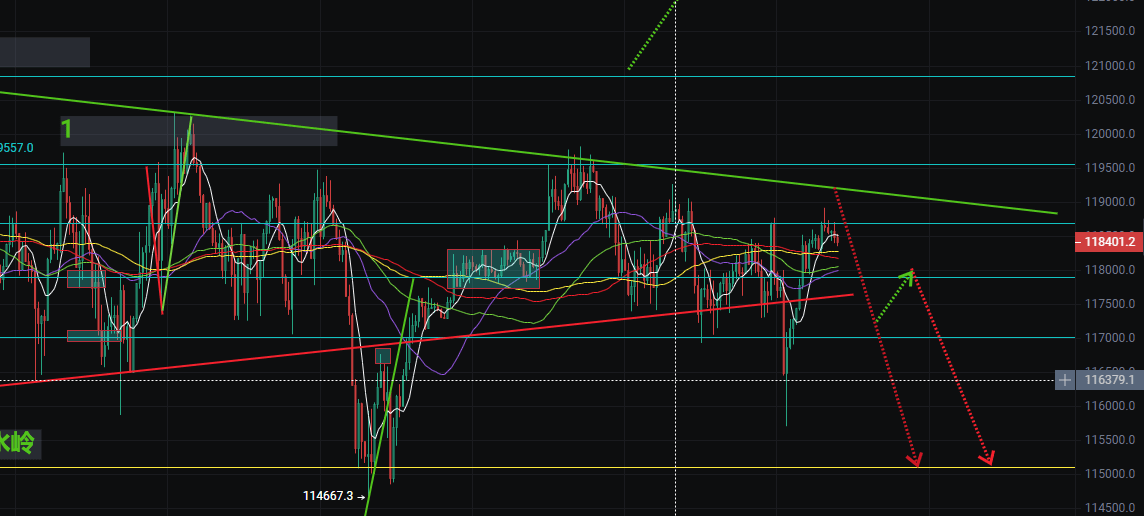Click the 116379.1 crosshair price label
The height and width of the screenshot is (516, 1144).
(1108, 380)
